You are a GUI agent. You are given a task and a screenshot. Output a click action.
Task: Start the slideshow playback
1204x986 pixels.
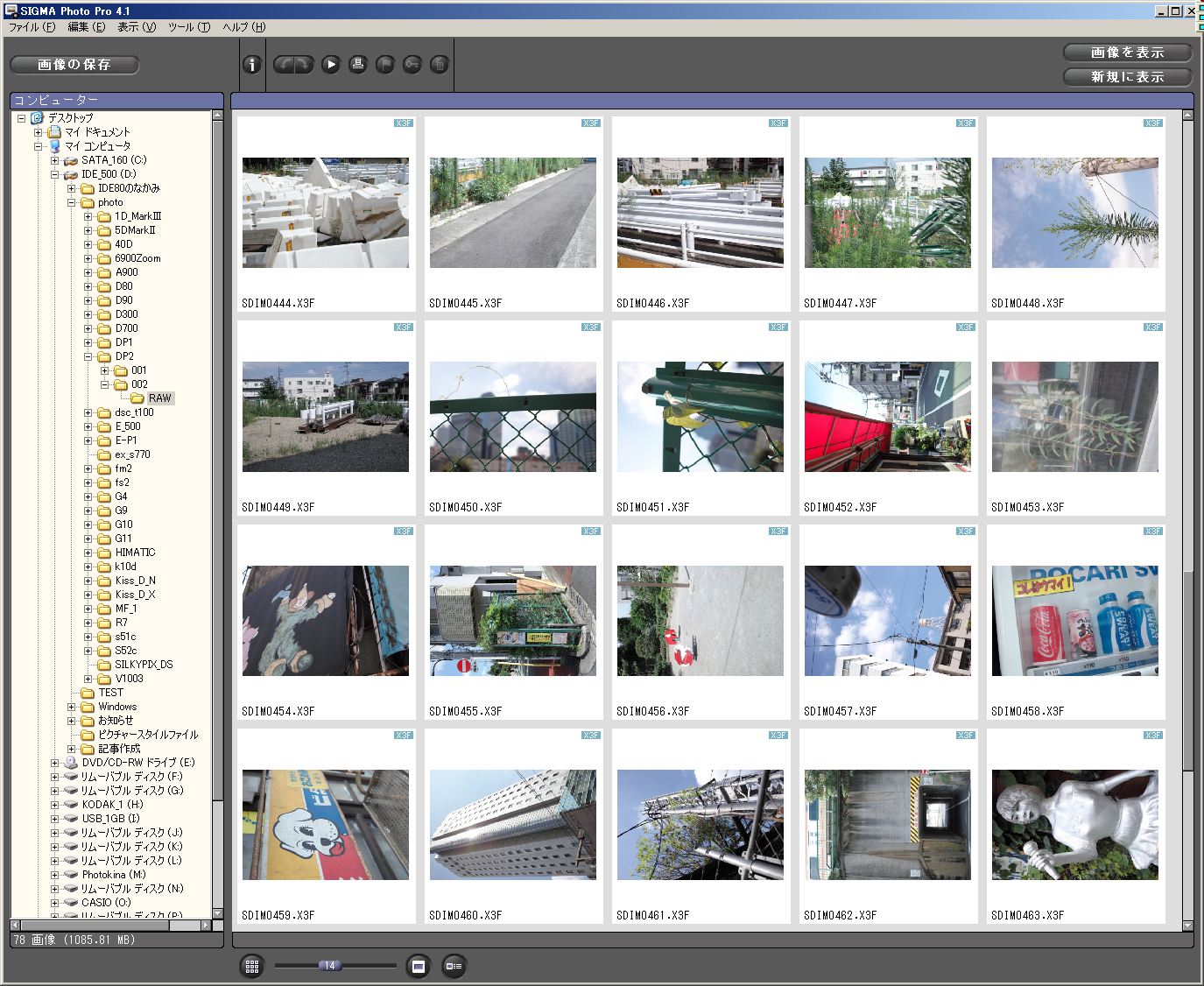point(330,64)
